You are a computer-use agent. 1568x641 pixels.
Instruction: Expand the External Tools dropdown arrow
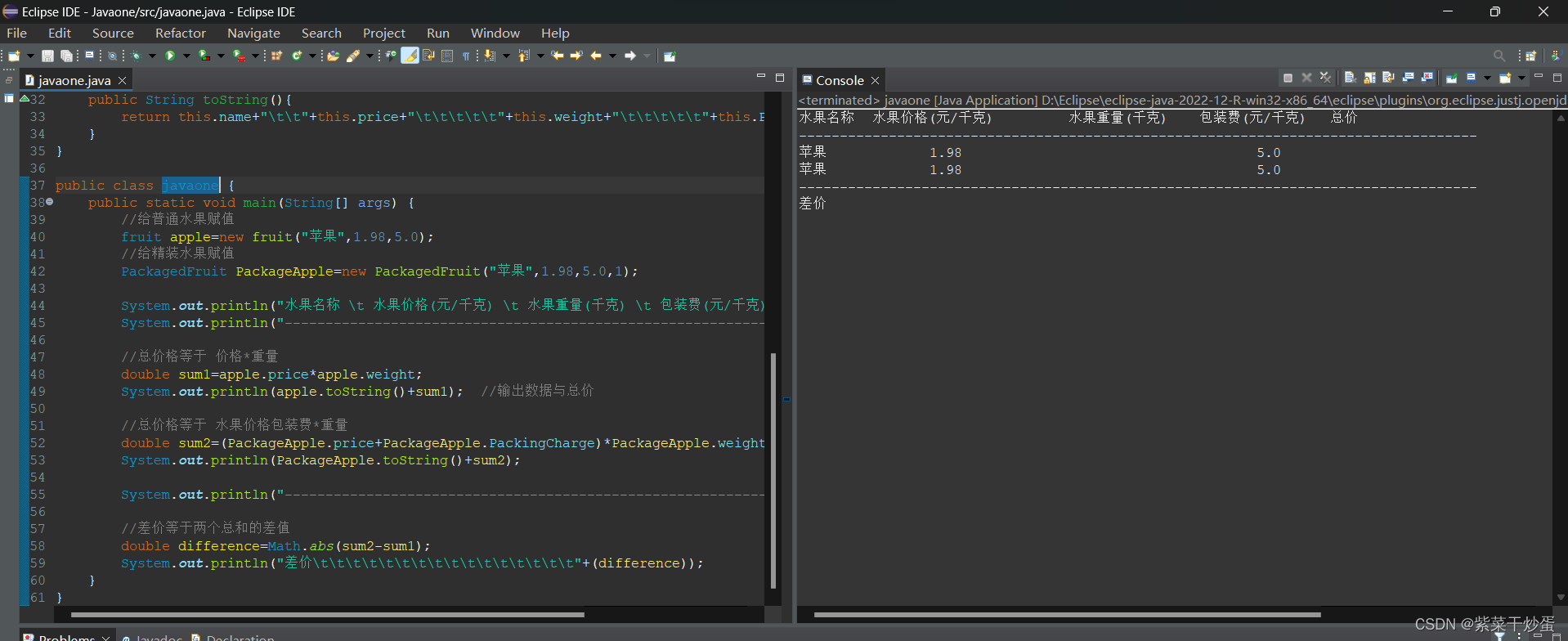(255, 56)
